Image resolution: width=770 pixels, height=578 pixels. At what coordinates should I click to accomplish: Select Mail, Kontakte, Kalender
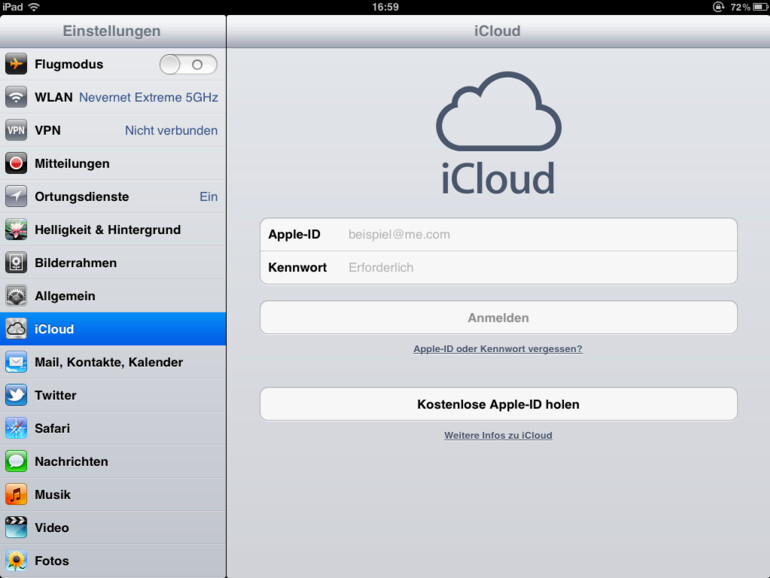tap(113, 362)
